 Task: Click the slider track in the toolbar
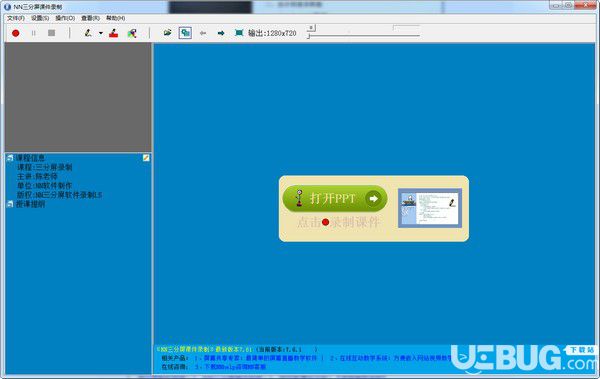[364, 36]
